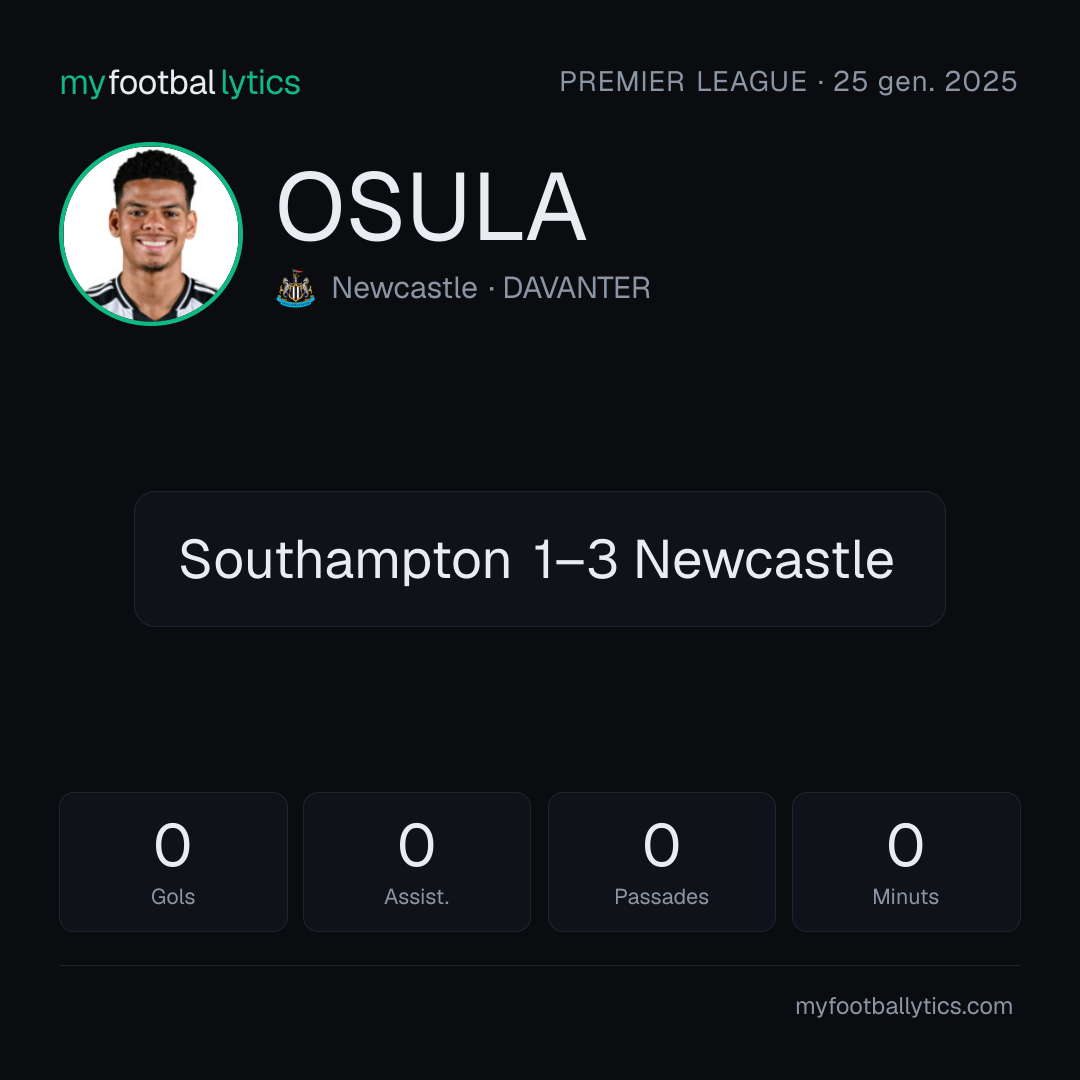This screenshot has width=1080, height=1080.
Task: Select the Newcastle team name text
Action: [x=404, y=288]
